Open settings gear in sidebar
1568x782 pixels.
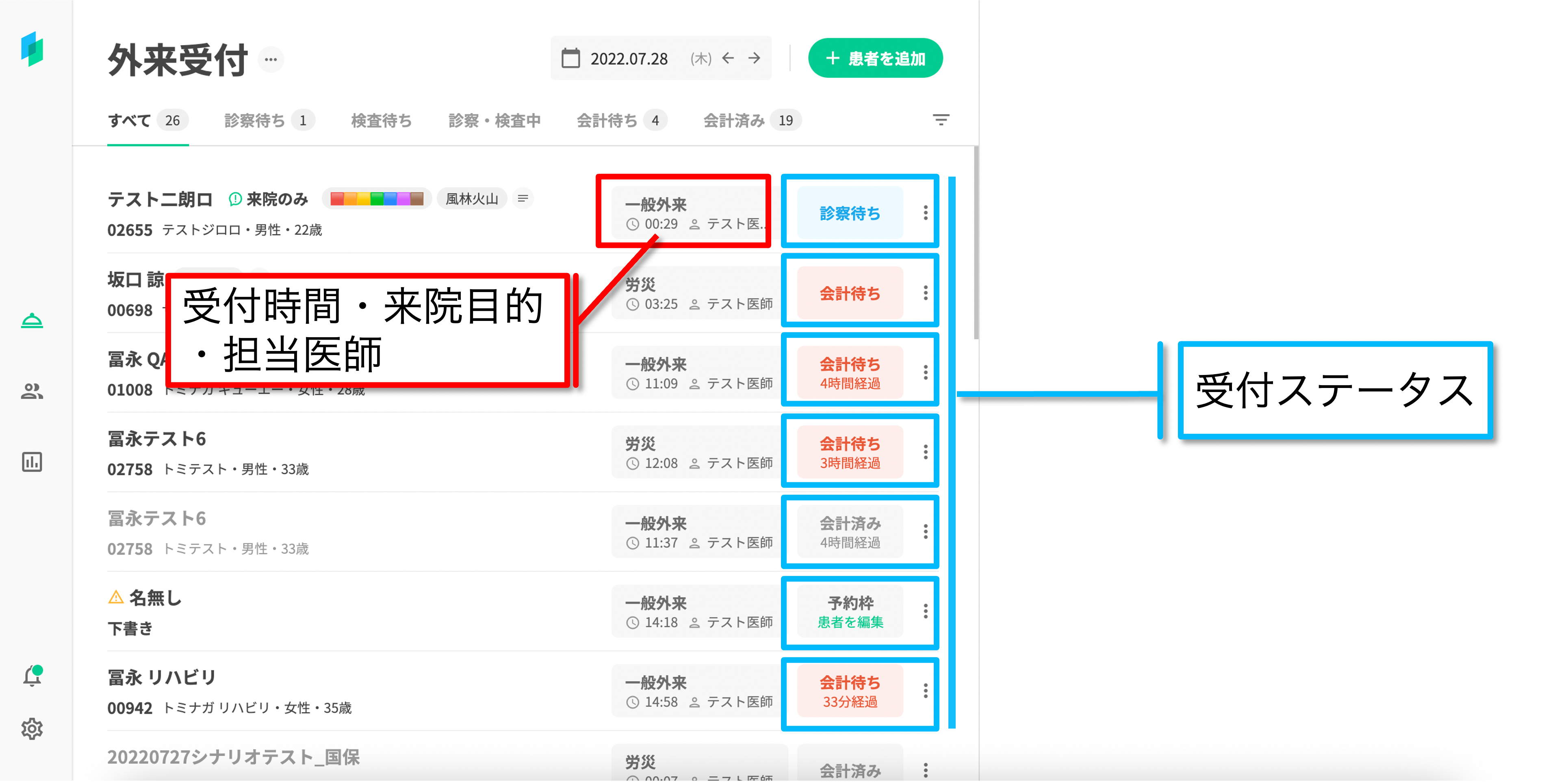tap(32, 728)
